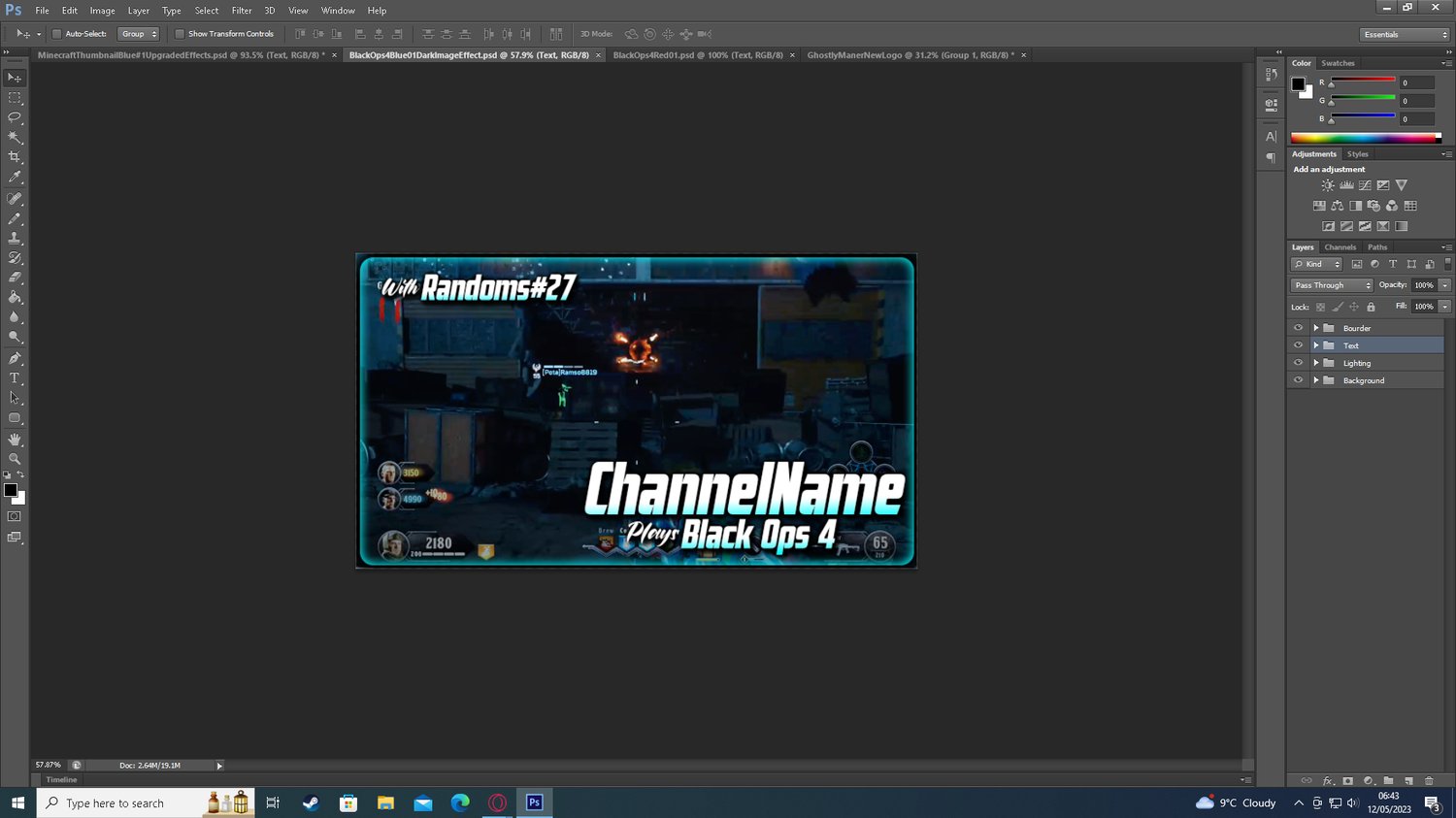Viewport: 1456px width, 818px height.
Task: Open the Auto-Select Group dropdown
Action: click(x=139, y=34)
